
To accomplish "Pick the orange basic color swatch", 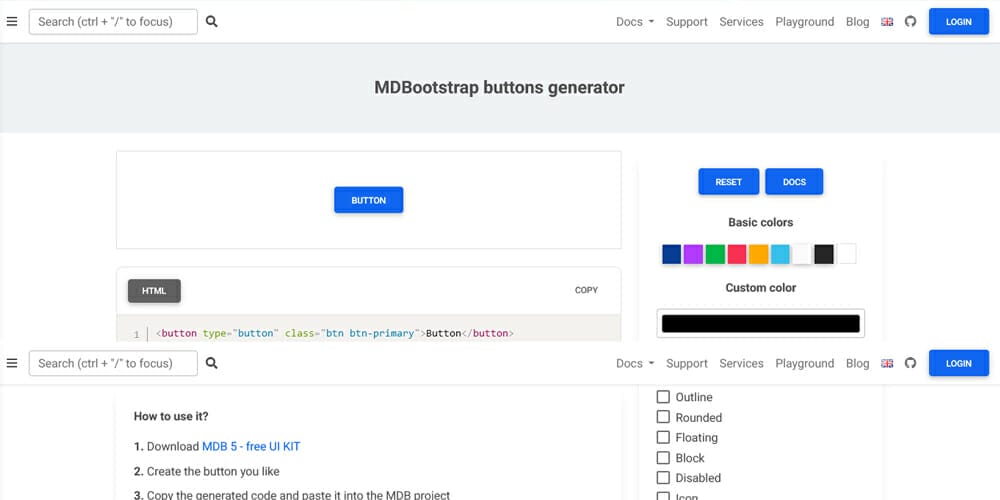I will point(758,254).
